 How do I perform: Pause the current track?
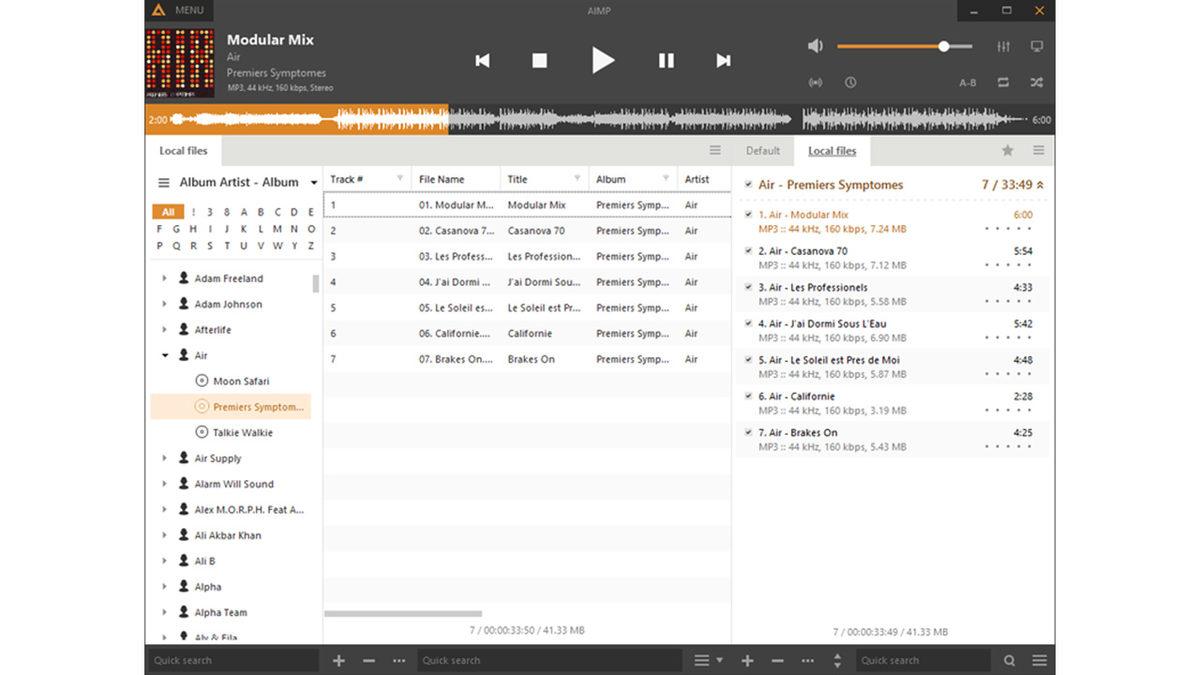pos(666,60)
